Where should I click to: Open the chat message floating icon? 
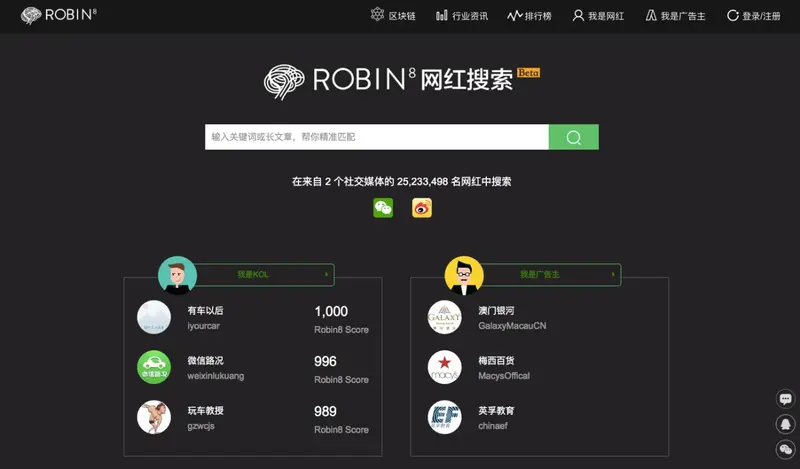point(786,399)
